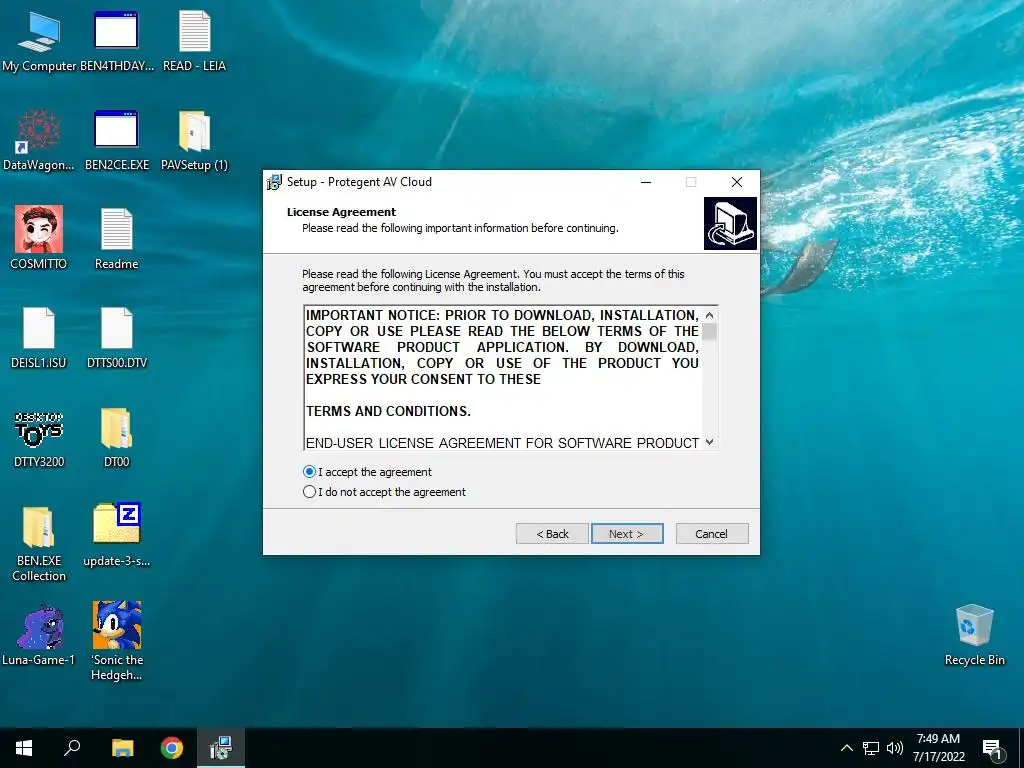Image resolution: width=1024 pixels, height=768 pixels.
Task: Launch Google Chrome from taskbar
Action: point(172,748)
